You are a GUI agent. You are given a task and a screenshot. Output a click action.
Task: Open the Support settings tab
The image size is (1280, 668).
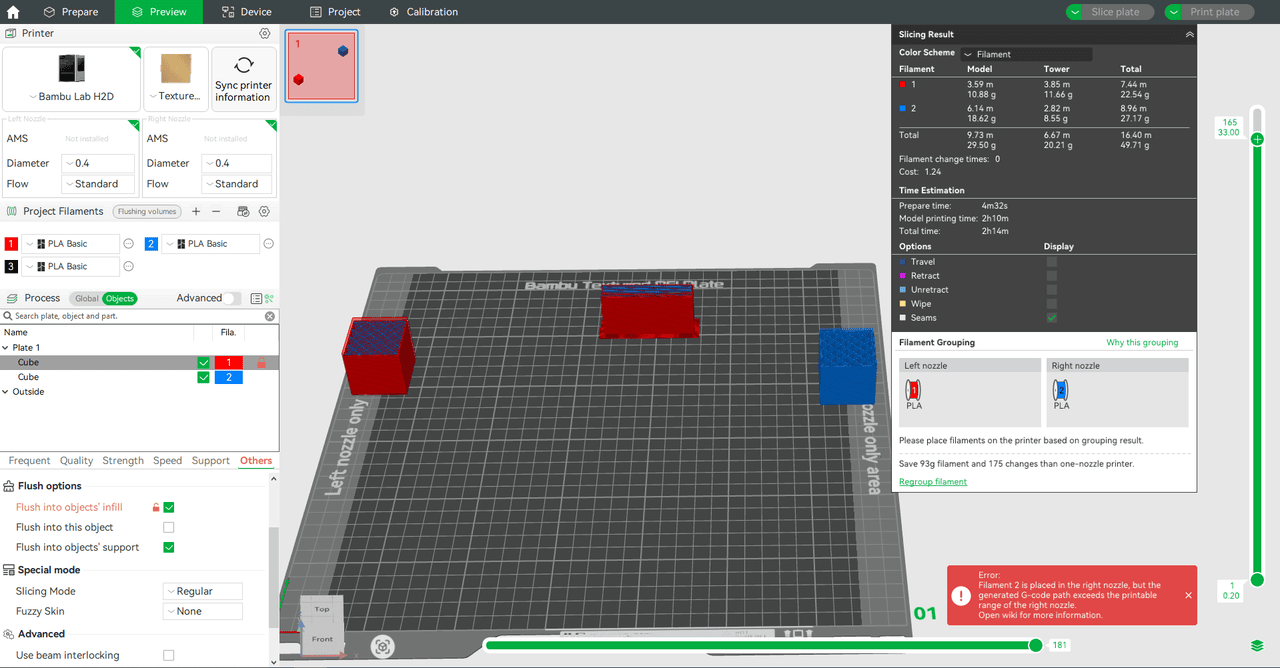point(210,460)
